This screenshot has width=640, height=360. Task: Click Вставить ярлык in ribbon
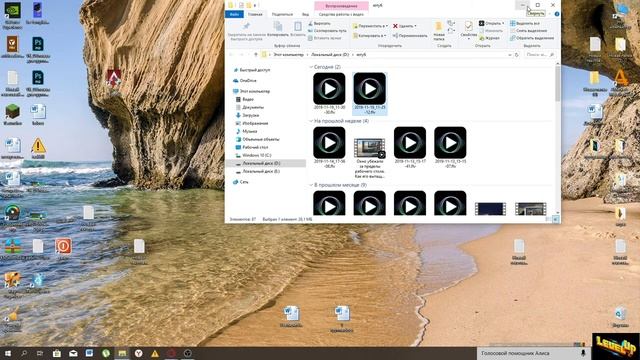[x=324, y=38]
